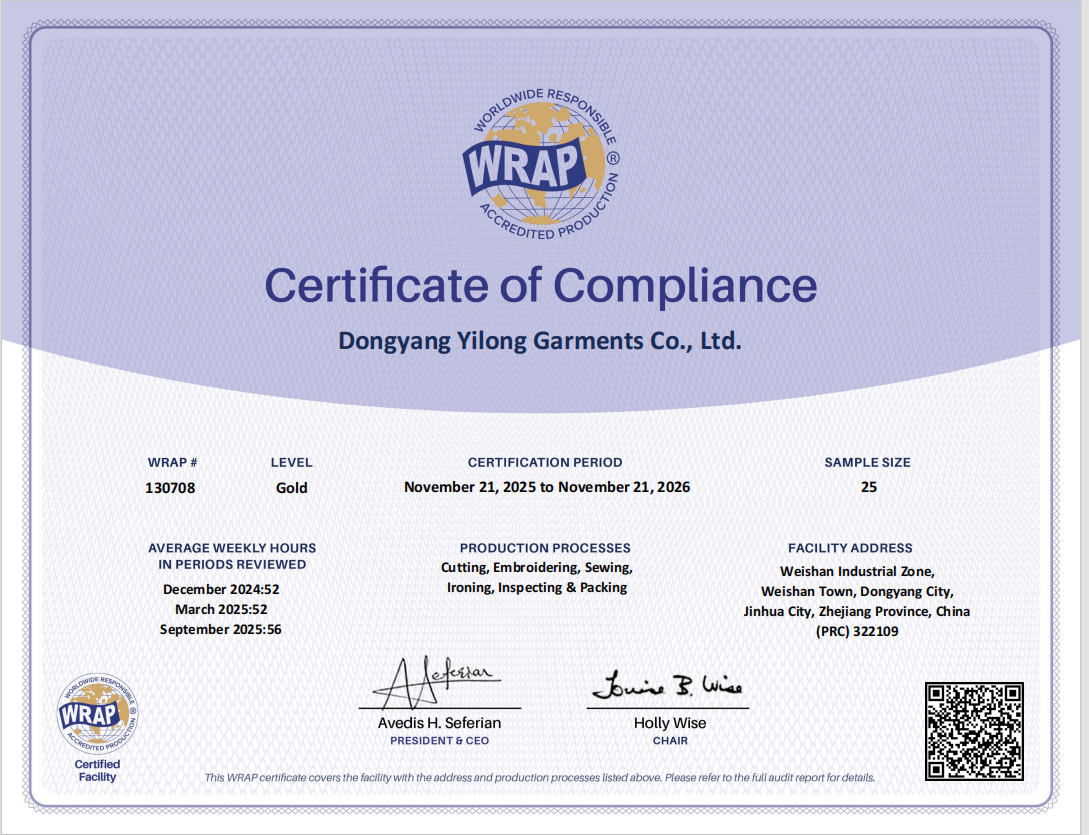
Task: Click the PRESIDENT & CEO title
Action: tap(439, 741)
